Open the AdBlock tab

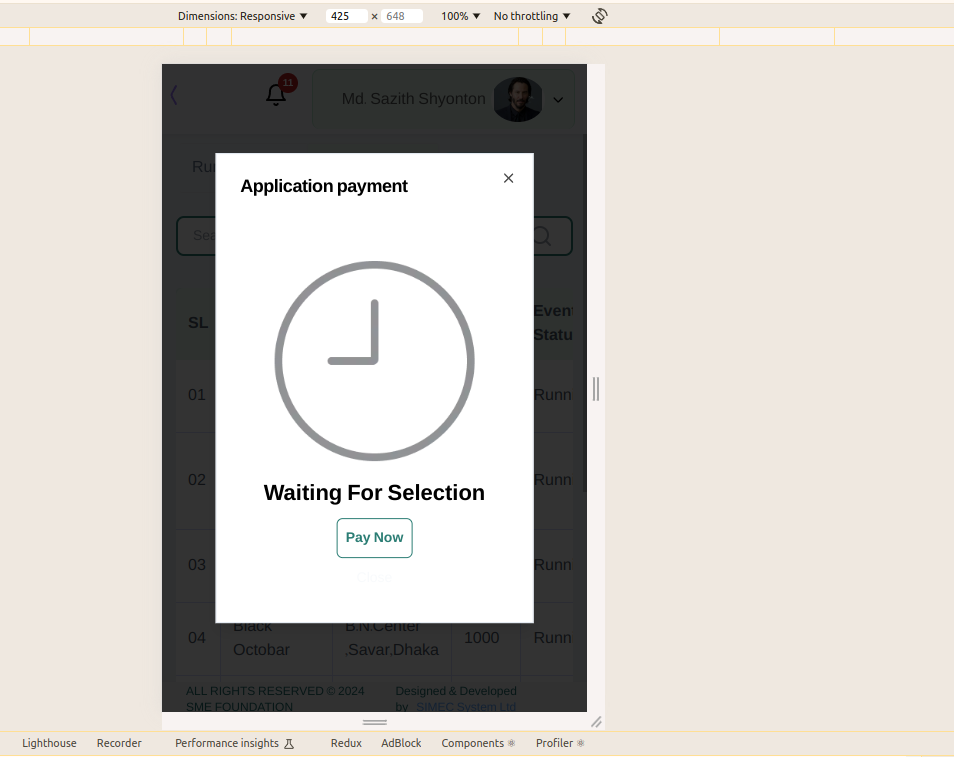click(x=402, y=743)
